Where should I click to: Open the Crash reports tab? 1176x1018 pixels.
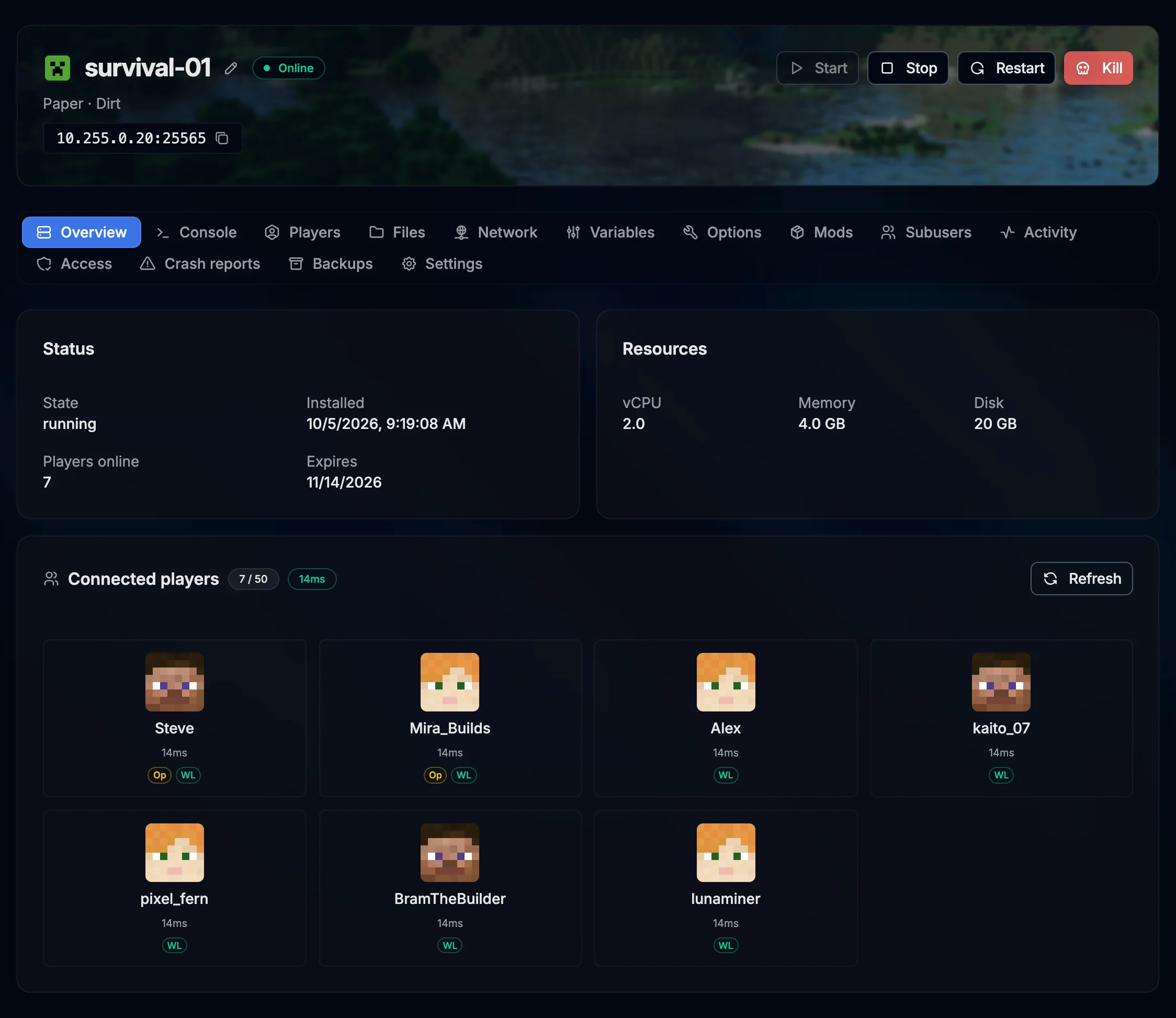(200, 264)
